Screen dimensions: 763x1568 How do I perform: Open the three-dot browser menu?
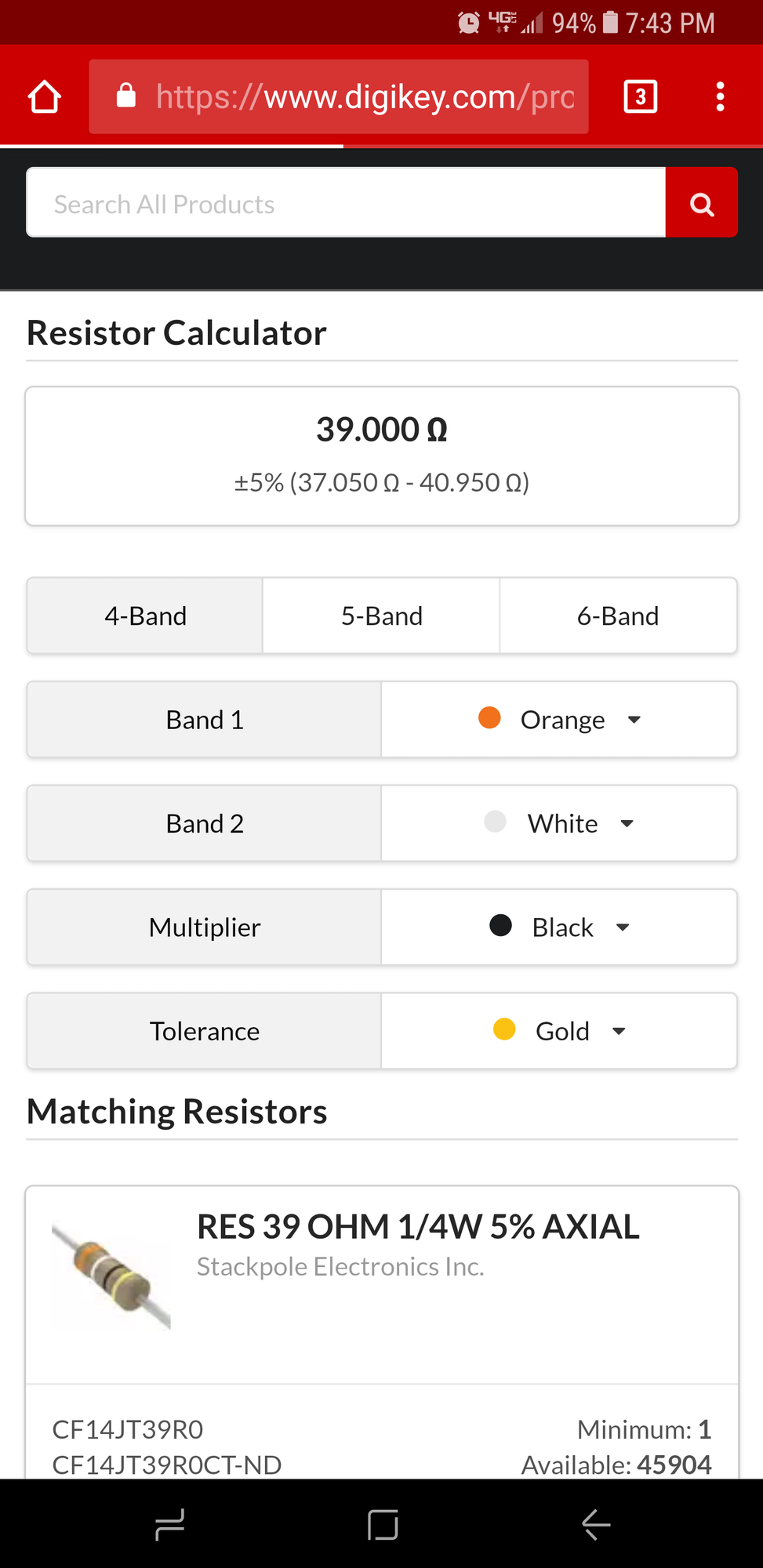click(719, 97)
